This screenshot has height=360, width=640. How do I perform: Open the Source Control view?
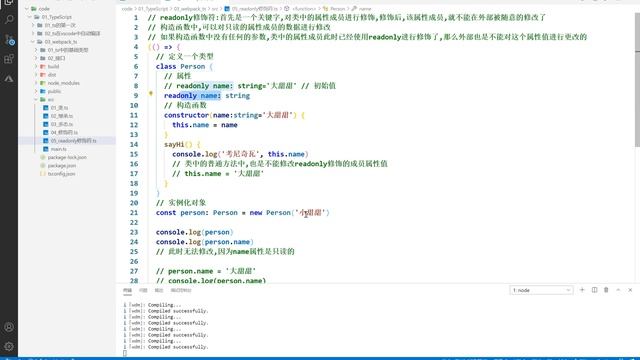[9, 39]
